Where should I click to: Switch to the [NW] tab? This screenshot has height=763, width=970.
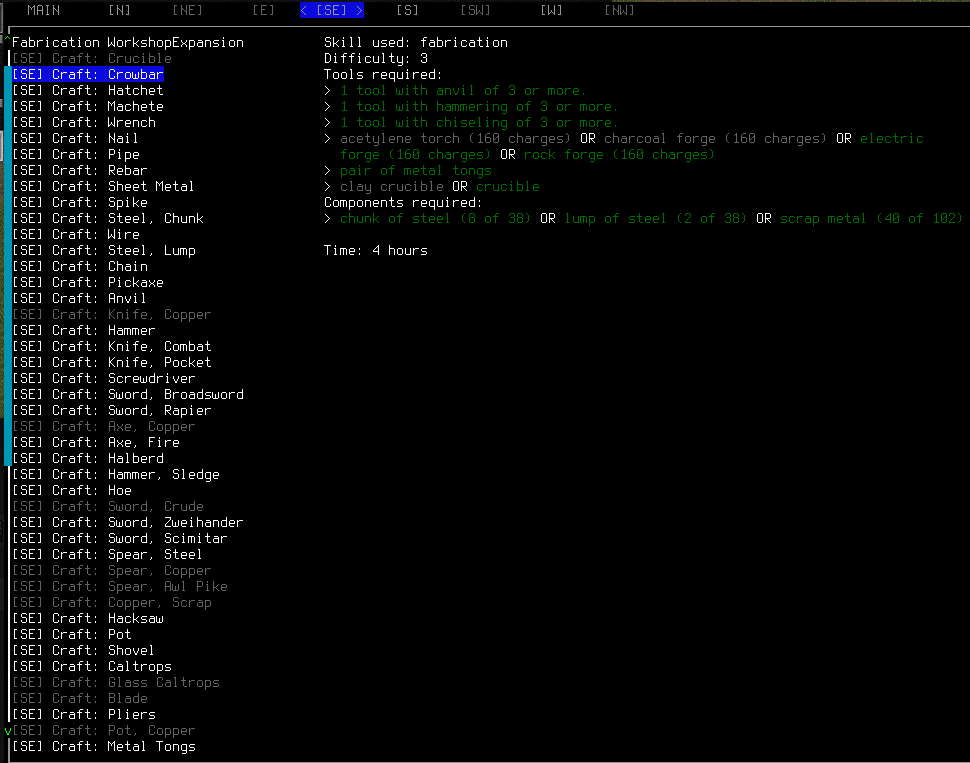(619, 10)
